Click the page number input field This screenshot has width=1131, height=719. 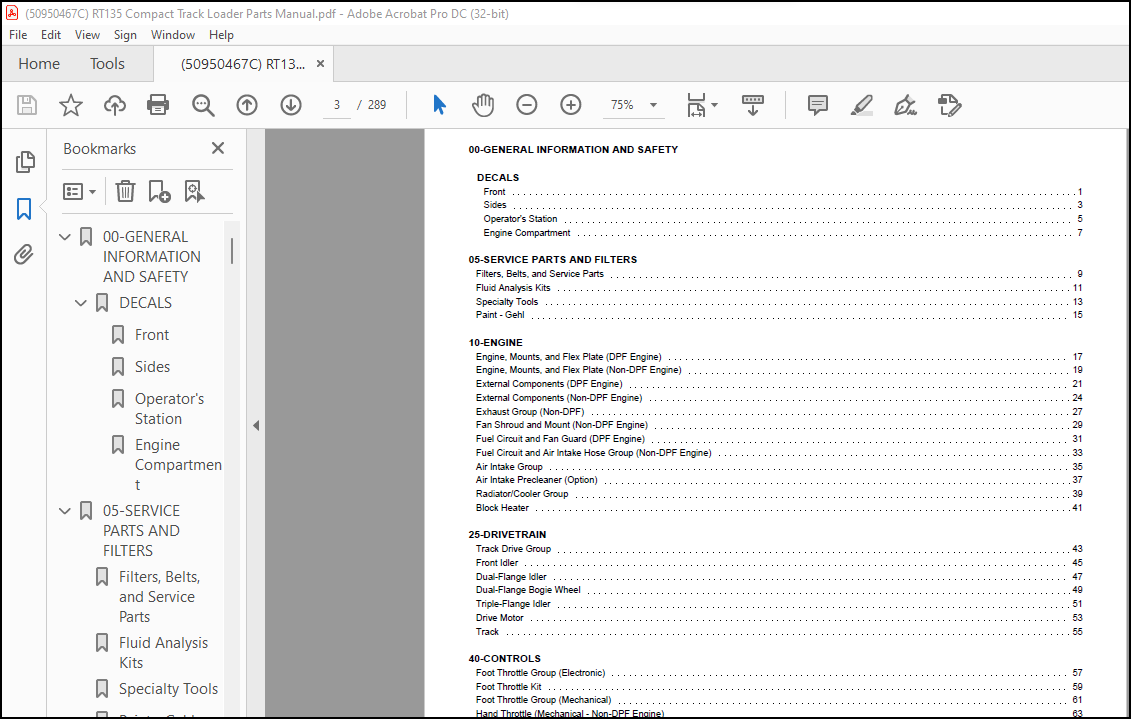tap(336, 105)
